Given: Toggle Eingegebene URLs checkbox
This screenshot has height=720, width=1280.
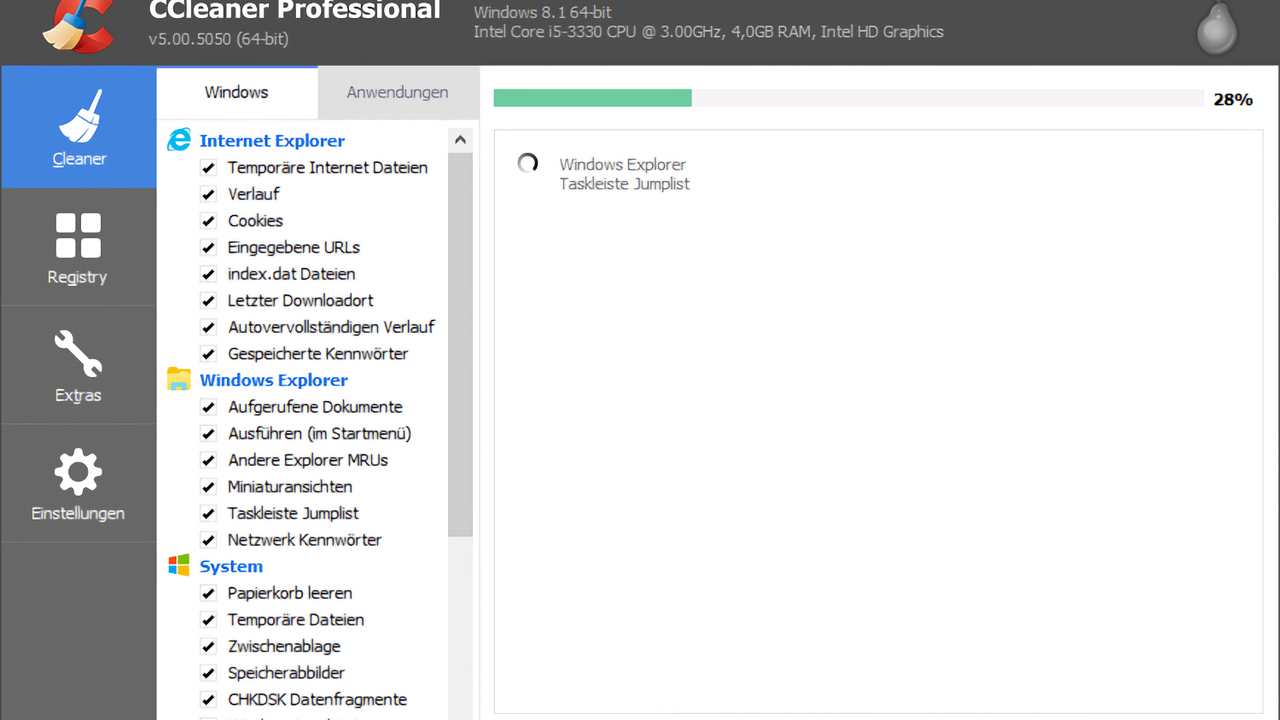Looking at the screenshot, I should [x=208, y=247].
